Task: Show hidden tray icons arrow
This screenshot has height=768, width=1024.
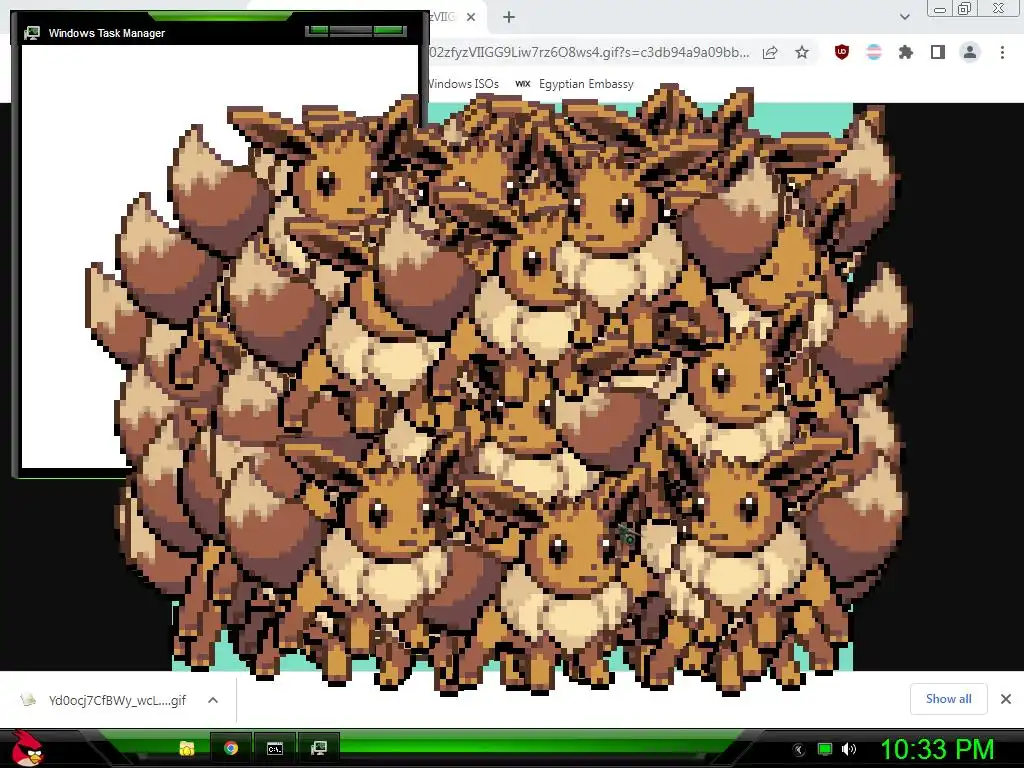Action: [798, 750]
